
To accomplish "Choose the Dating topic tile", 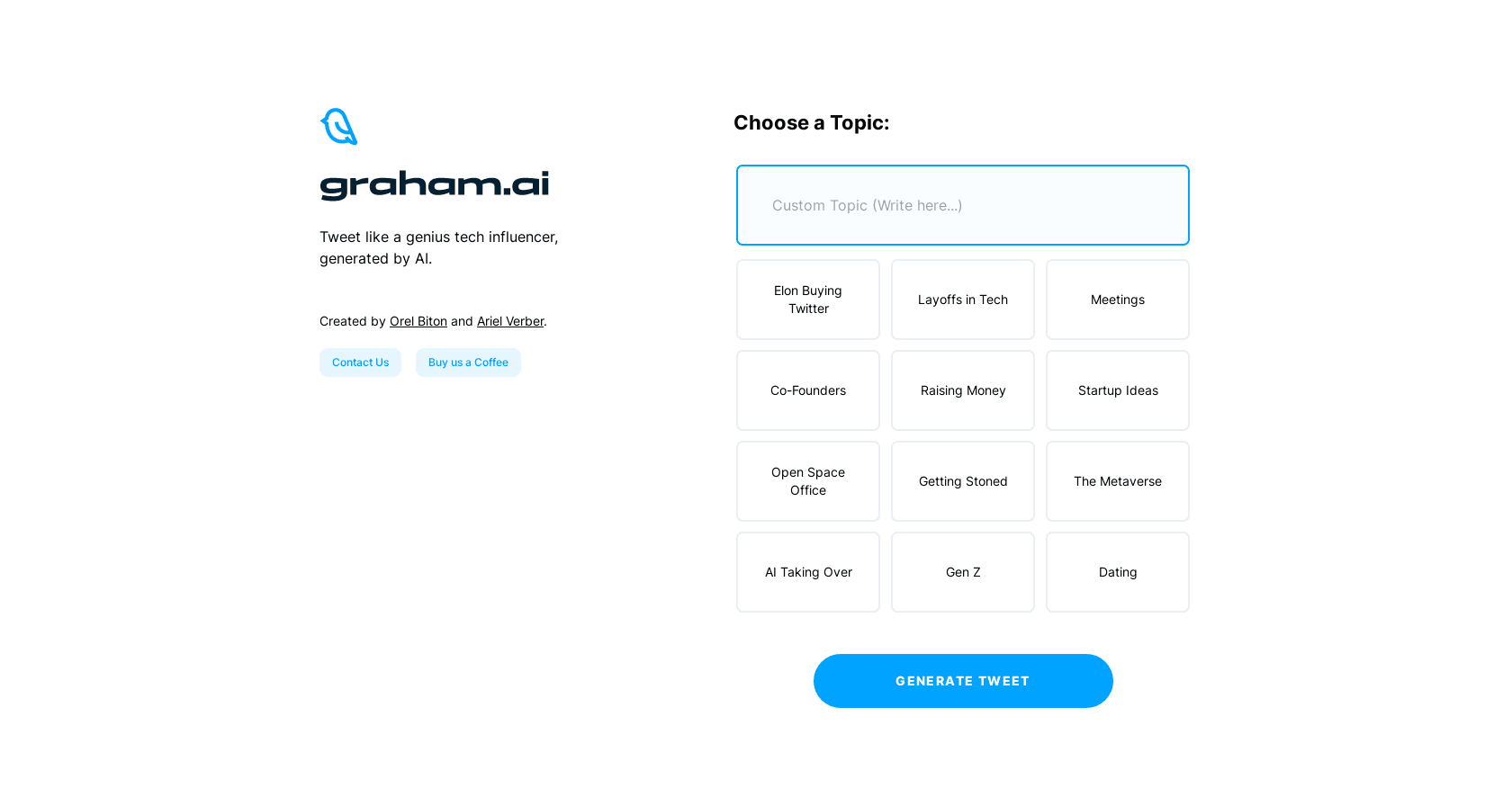I will tap(1118, 572).
